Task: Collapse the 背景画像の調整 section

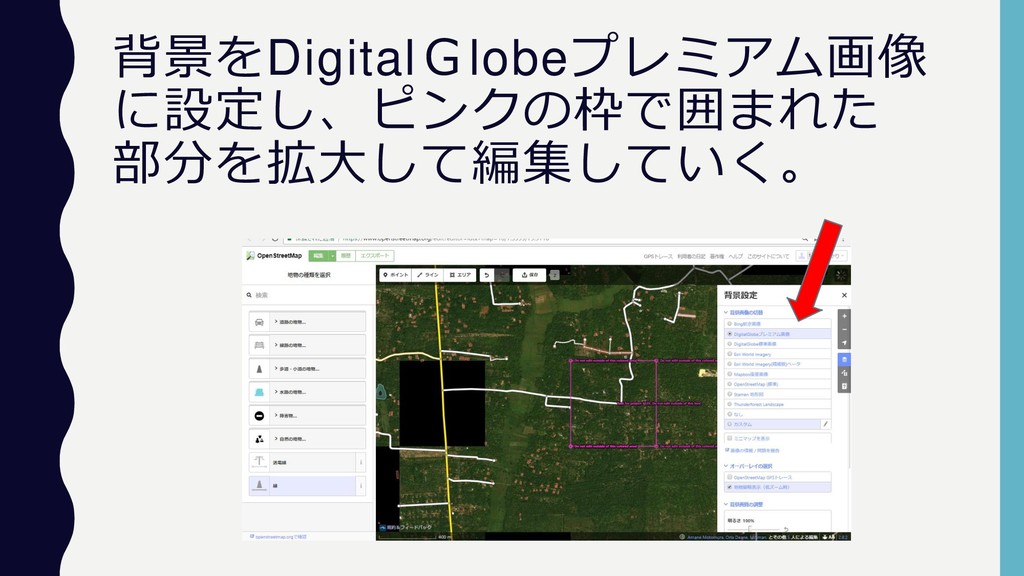Action: (x=743, y=504)
